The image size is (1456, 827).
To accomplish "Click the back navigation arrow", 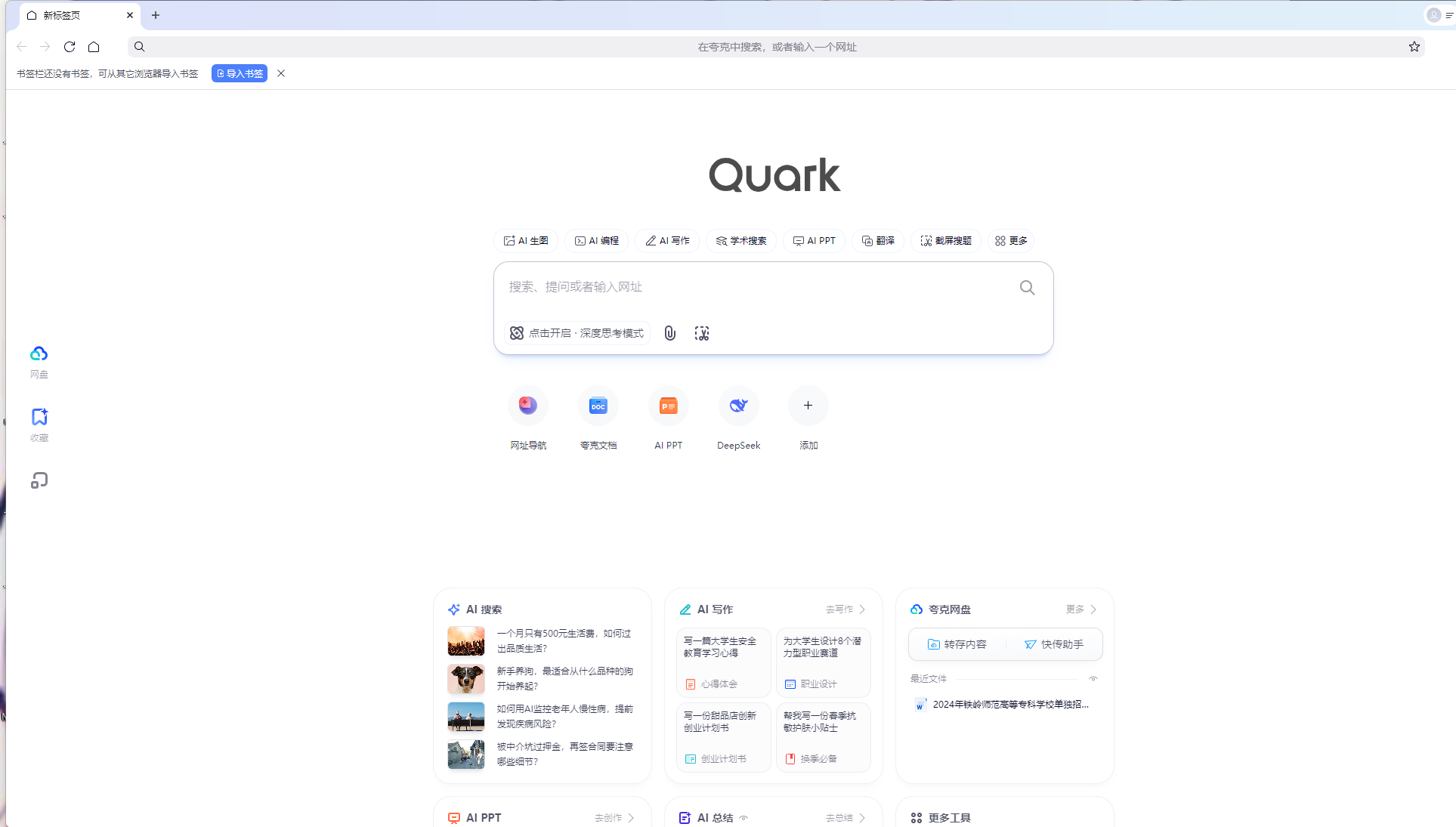I will pos(21,47).
